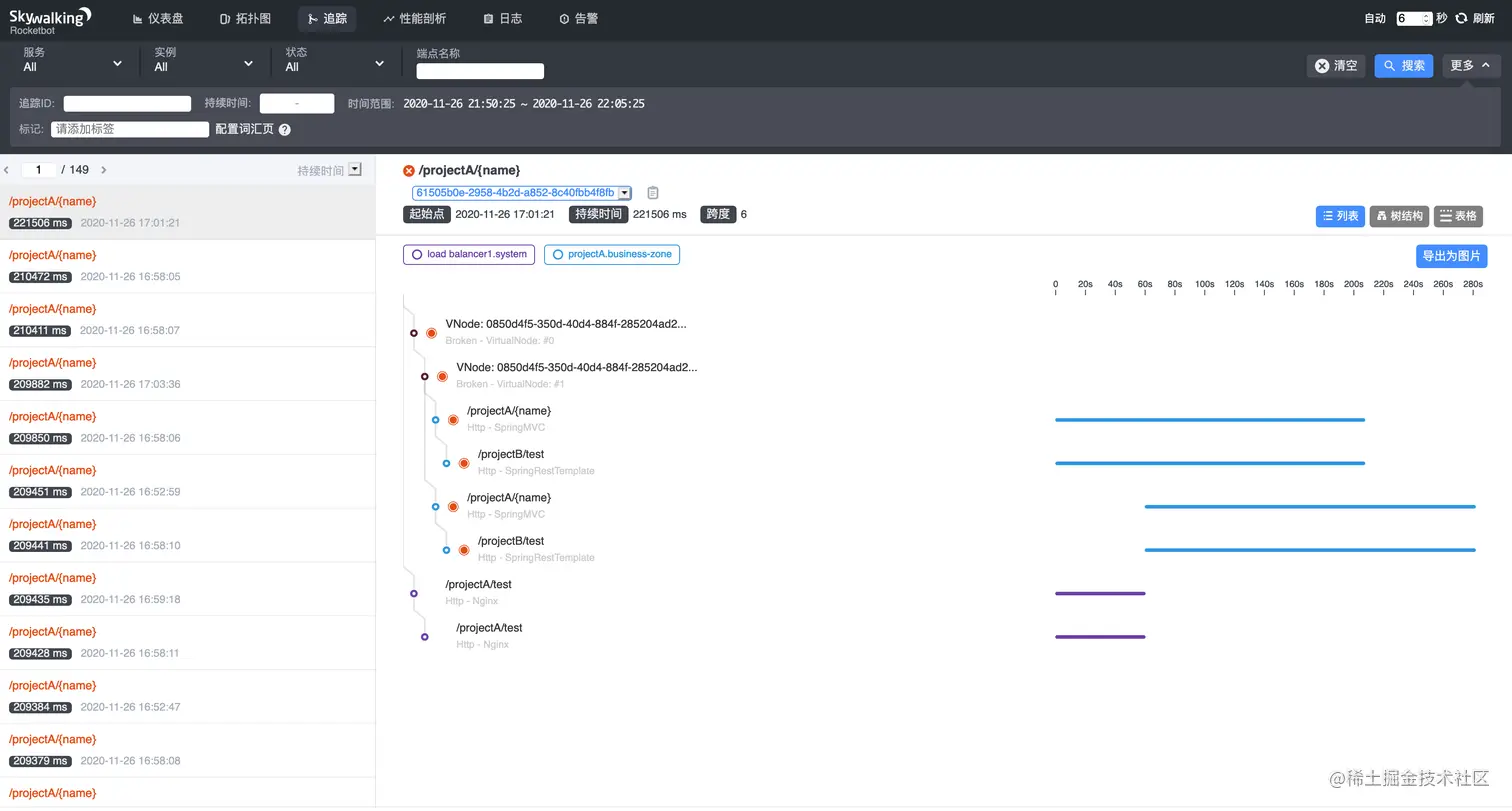
Task: Click the red error icon beside the trace title
Action: pyautogui.click(x=409, y=171)
